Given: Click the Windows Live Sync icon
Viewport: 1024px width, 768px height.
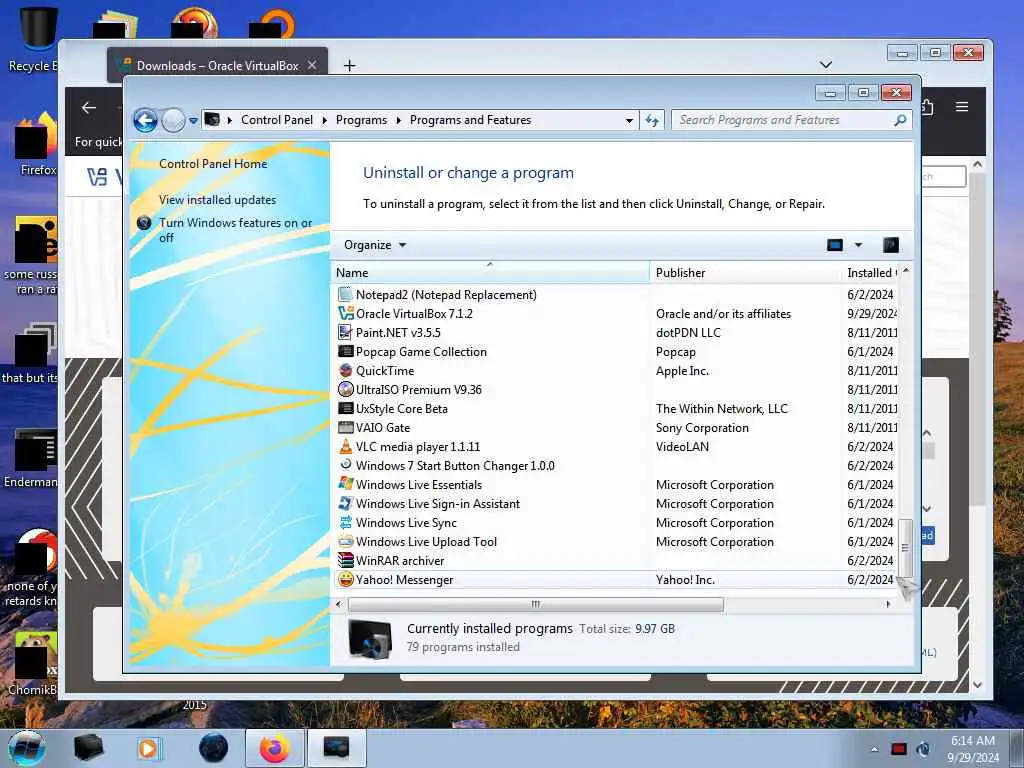Looking at the screenshot, I should click(x=345, y=522).
